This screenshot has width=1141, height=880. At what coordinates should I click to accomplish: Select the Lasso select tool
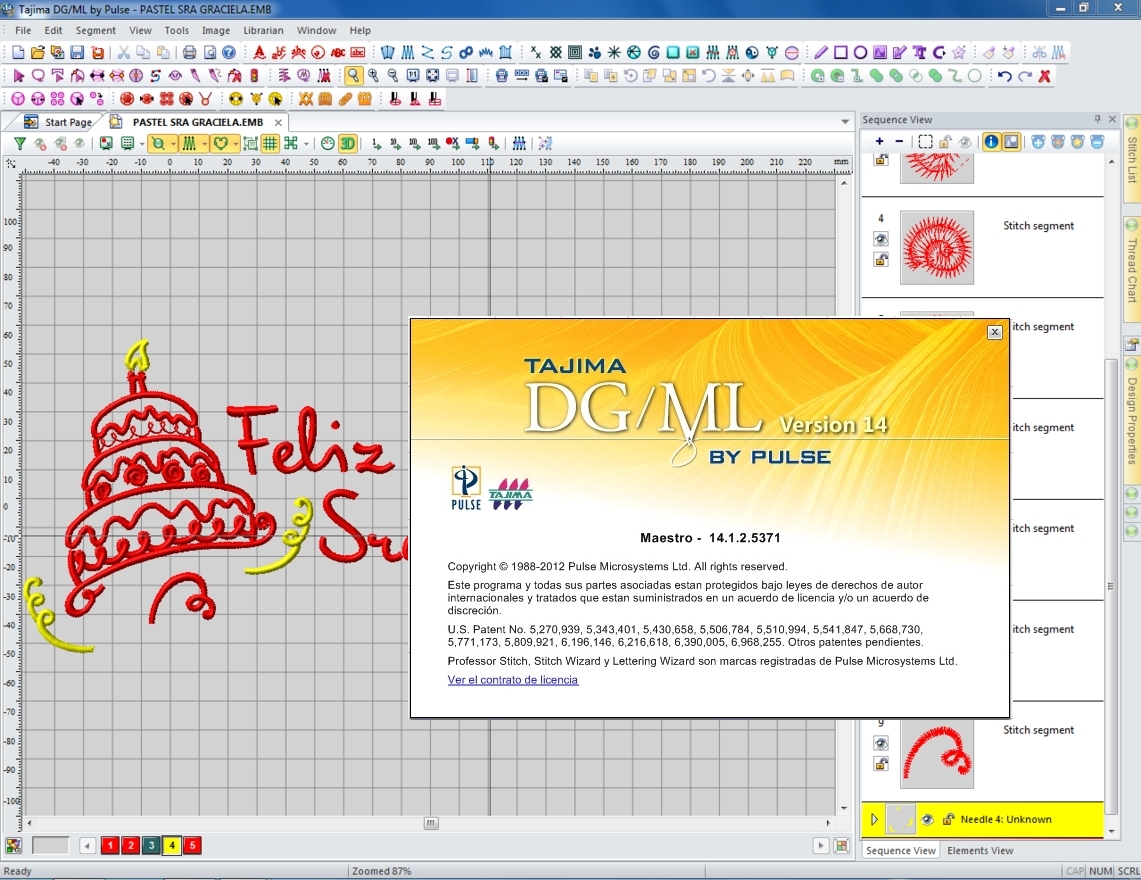[x=38, y=76]
